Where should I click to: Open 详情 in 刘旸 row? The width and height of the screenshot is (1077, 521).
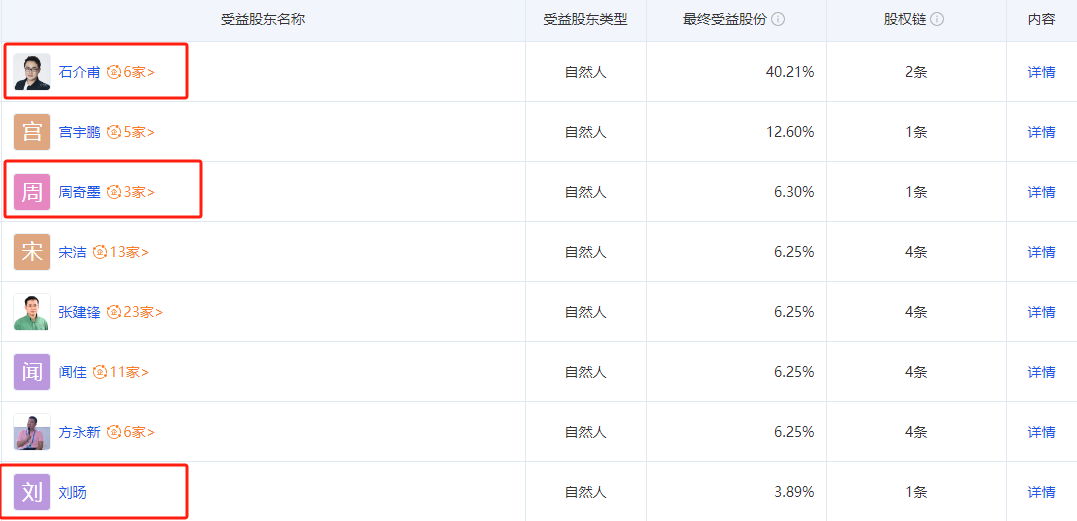(x=1041, y=492)
